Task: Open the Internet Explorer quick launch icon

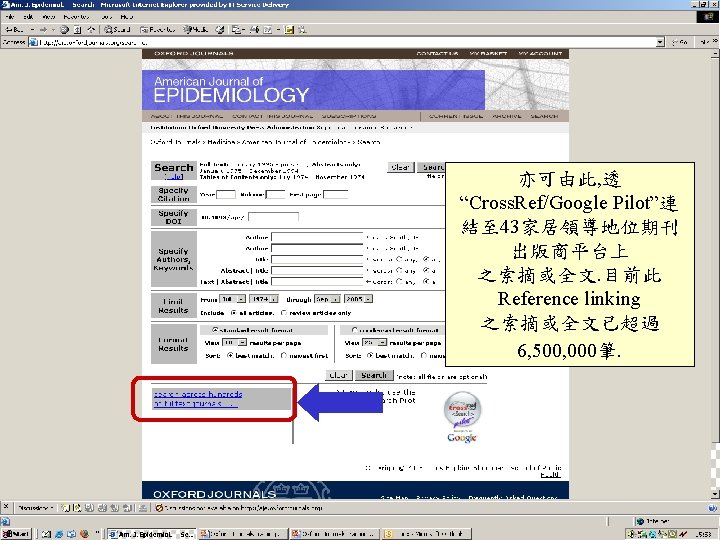Action: click(59, 534)
